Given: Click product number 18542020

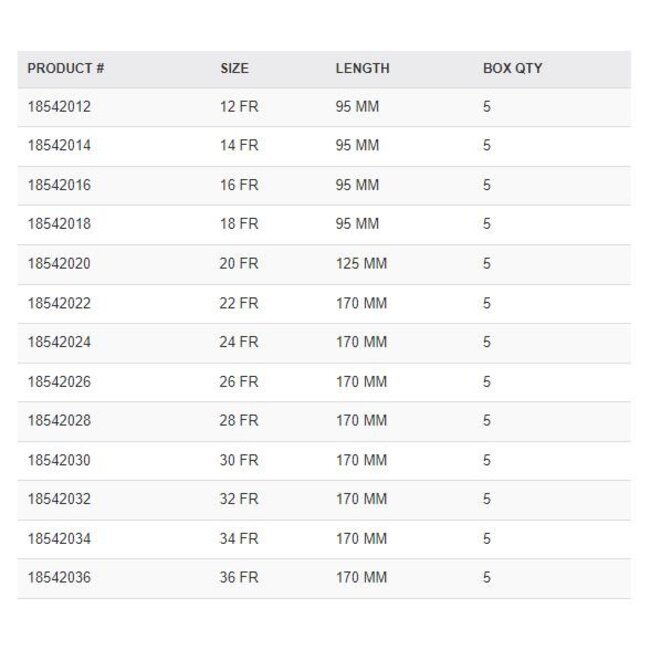Looking at the screenshot, I should click(x=59, y=264).
